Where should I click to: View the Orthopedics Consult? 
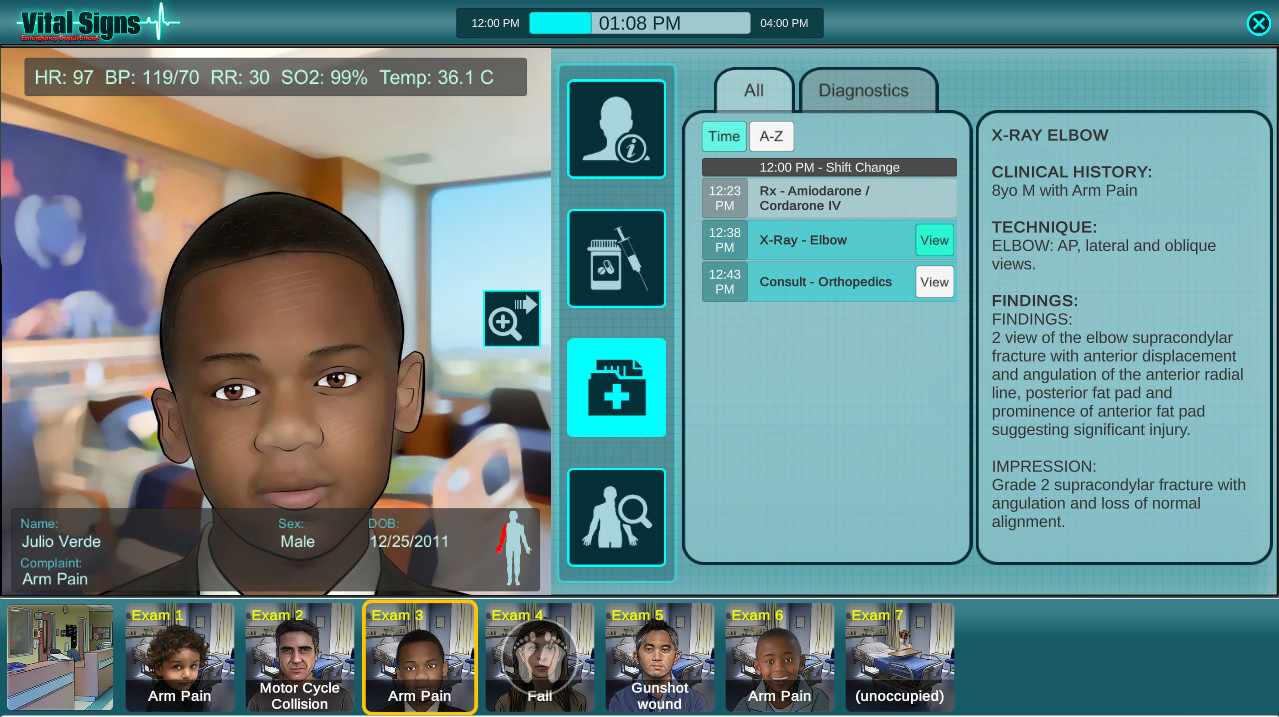(933, 281)
